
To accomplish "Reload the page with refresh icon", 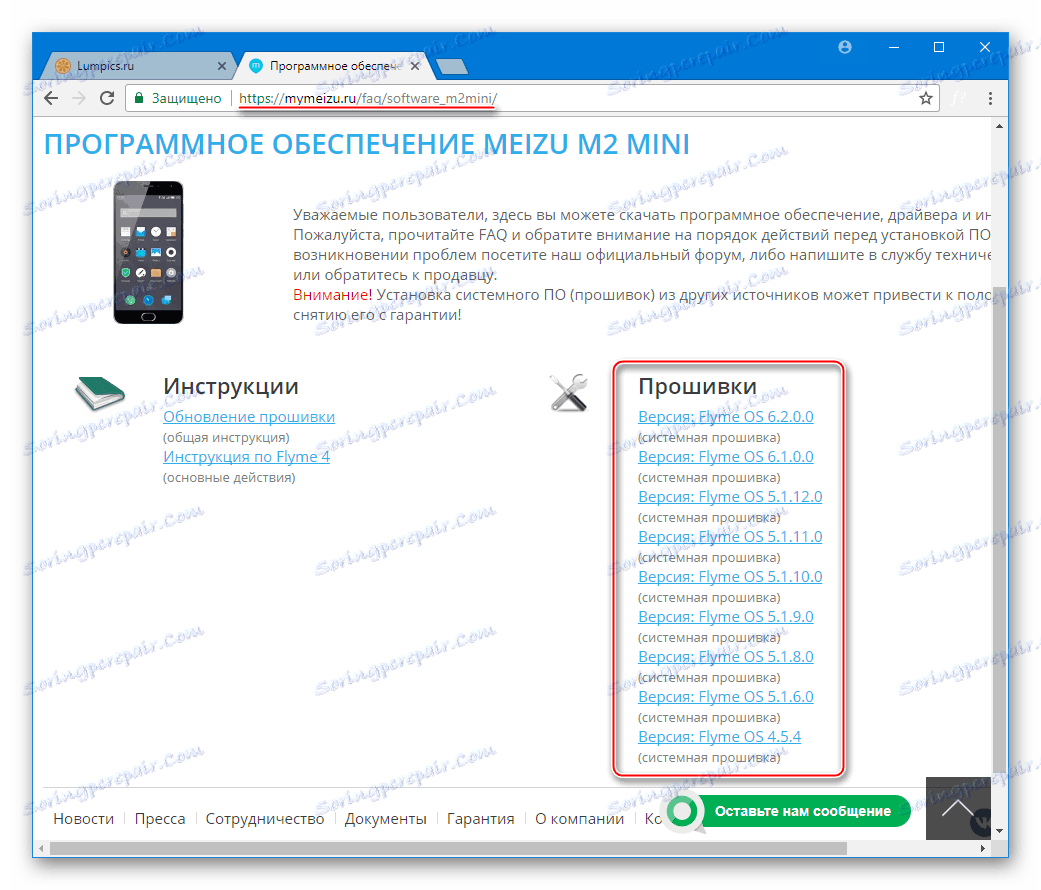I will [x=107, y=98].
